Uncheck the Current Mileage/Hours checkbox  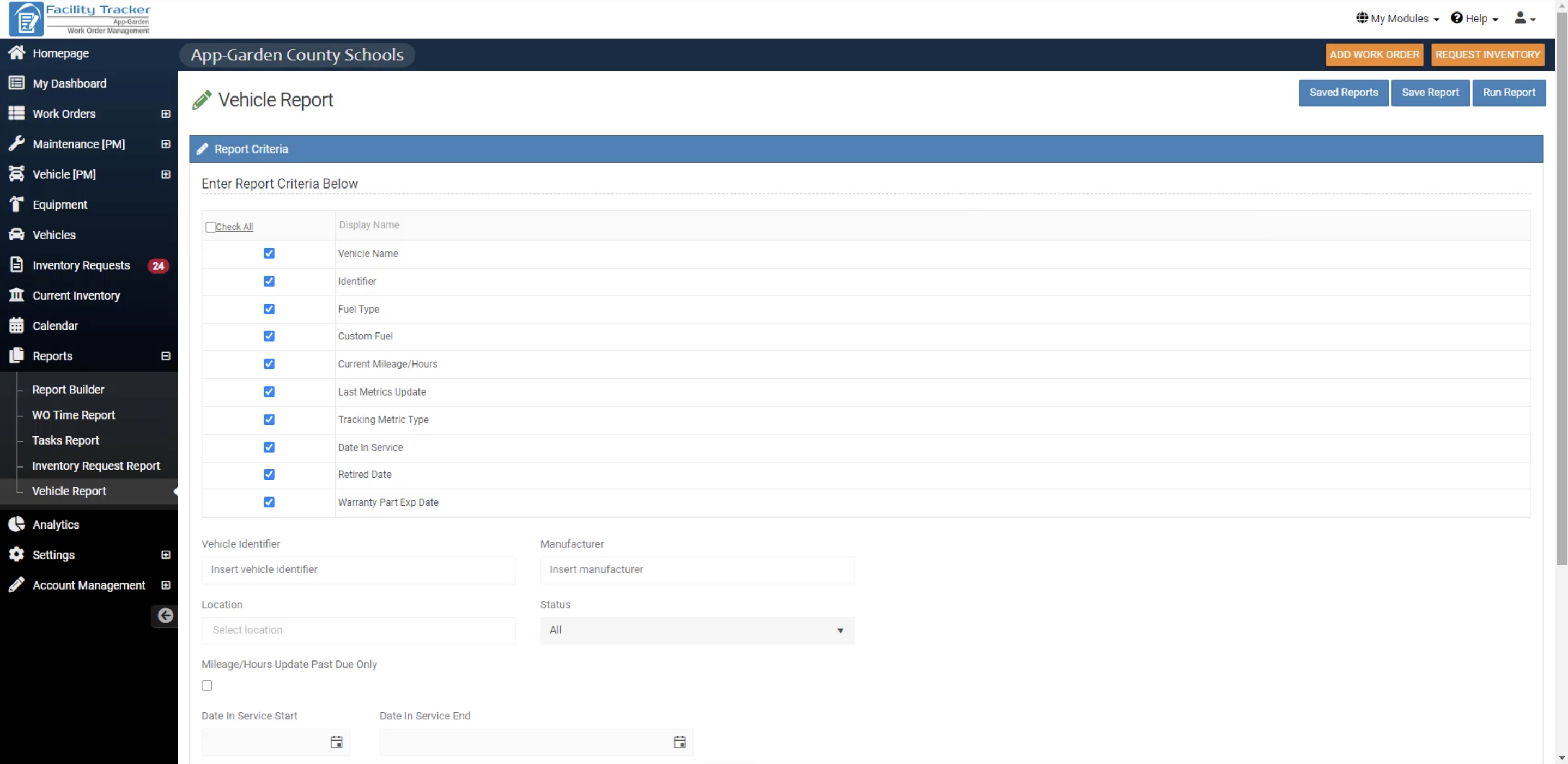click(269, 364)
